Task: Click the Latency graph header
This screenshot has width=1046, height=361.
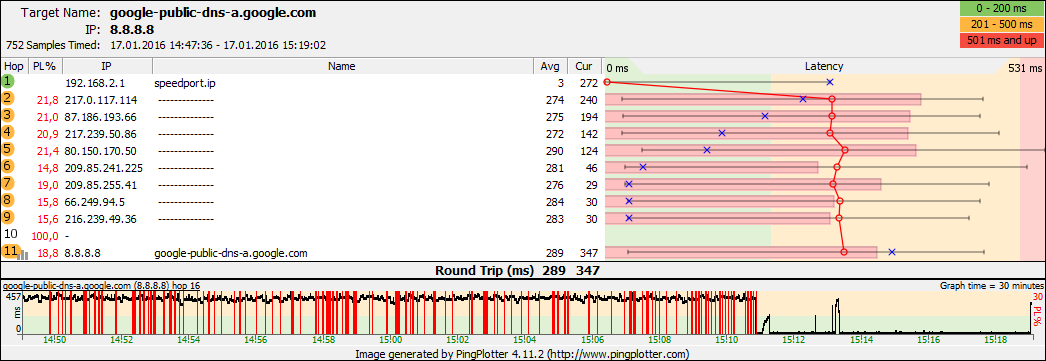Action: point(824,66)
